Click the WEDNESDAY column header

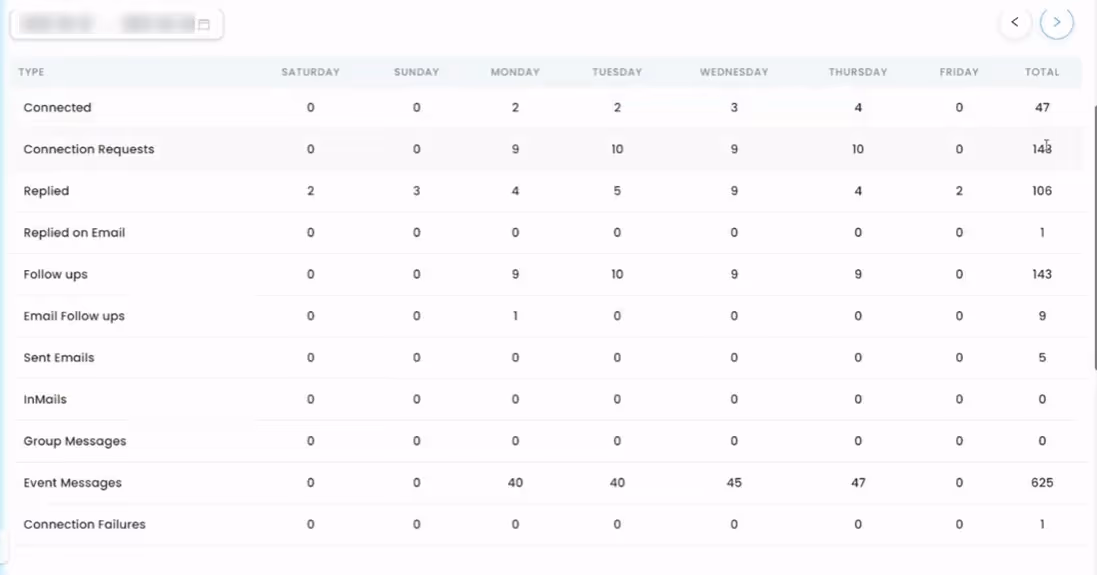734,72
